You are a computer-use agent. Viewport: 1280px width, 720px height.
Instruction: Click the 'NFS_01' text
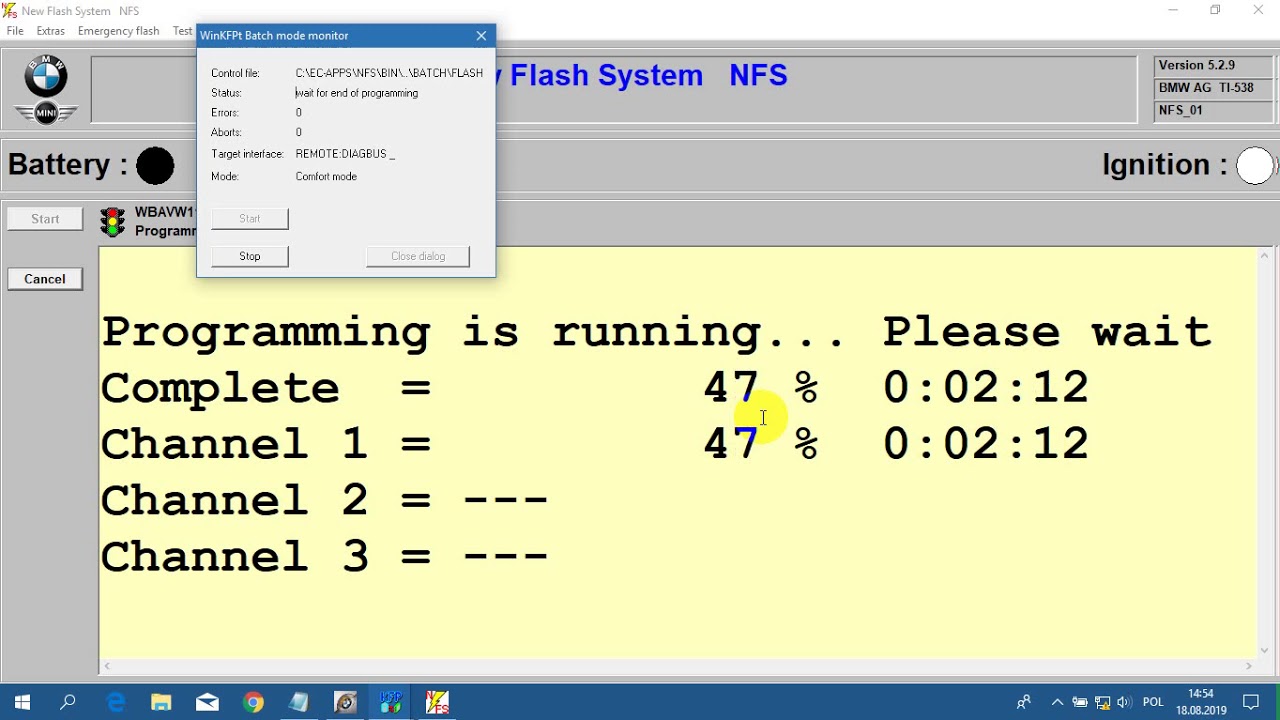[x=1181, y=111]
